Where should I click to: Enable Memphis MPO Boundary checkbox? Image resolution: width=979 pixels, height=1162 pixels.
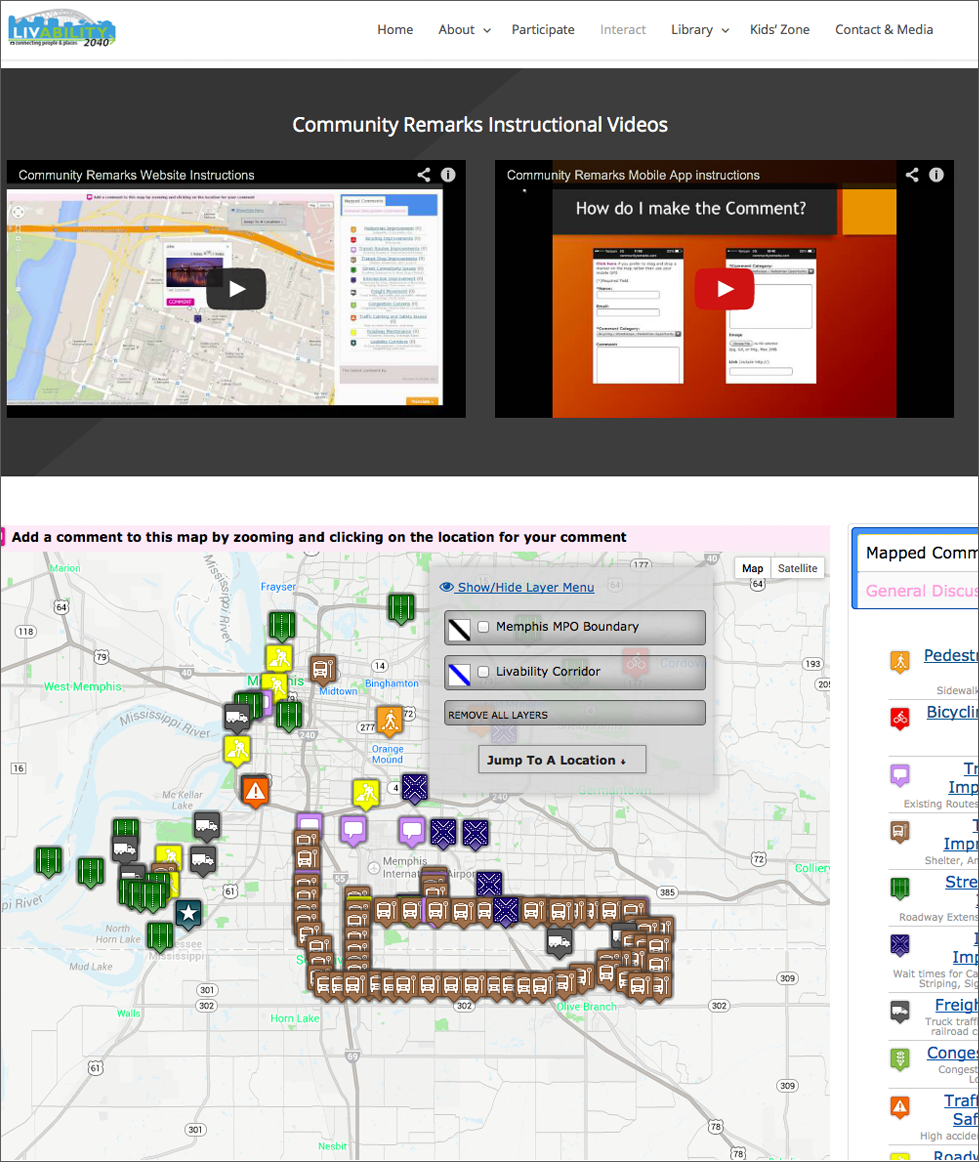[483, 627]
